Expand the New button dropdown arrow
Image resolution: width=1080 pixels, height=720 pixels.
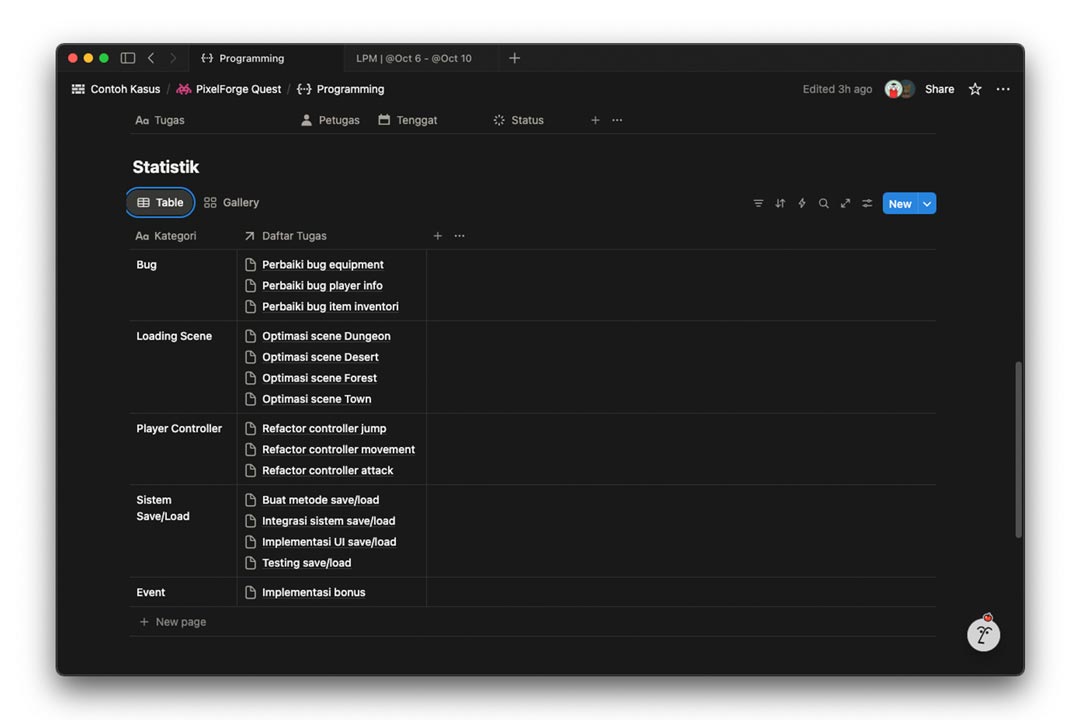coord(927,204)
